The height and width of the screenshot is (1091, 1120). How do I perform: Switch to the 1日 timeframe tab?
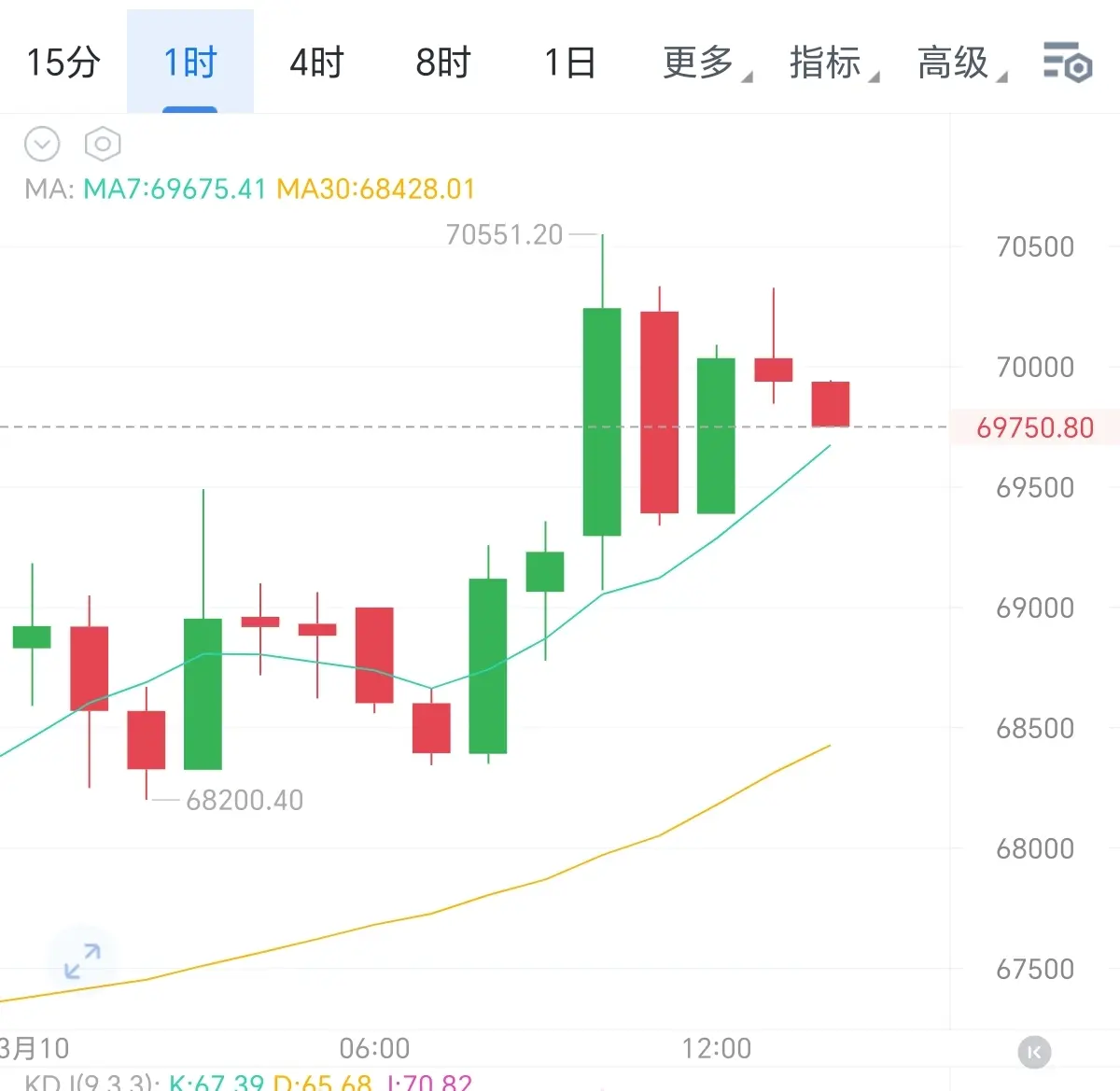[x=570, y=63]
